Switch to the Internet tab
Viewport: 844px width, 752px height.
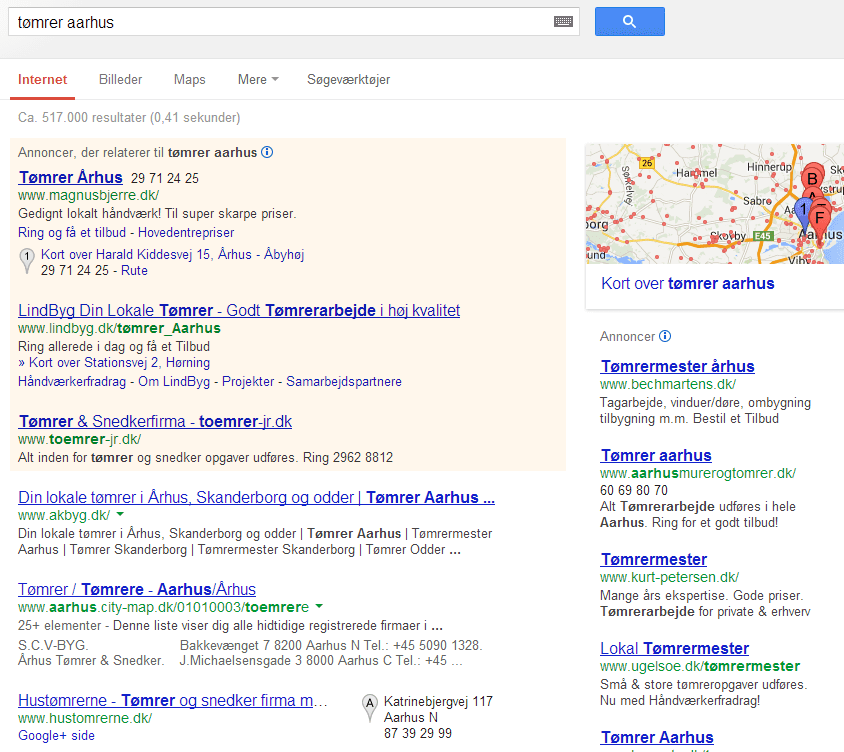point(43,80)
